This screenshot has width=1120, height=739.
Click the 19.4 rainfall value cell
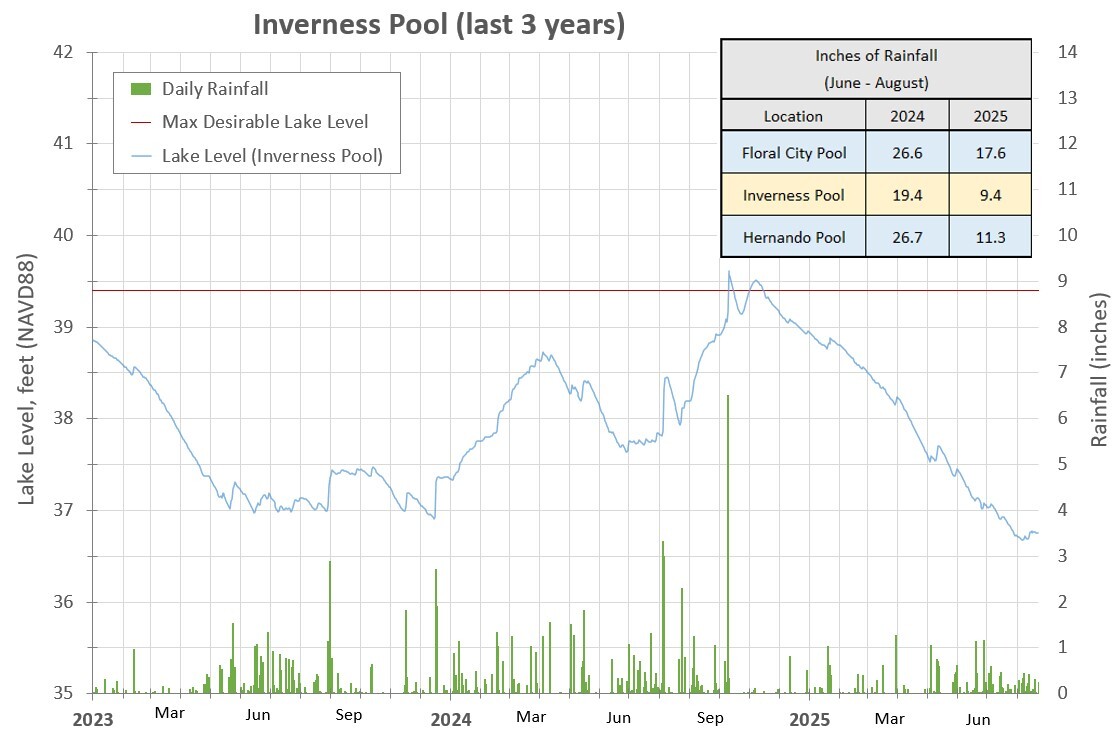[x=907, y=195]
